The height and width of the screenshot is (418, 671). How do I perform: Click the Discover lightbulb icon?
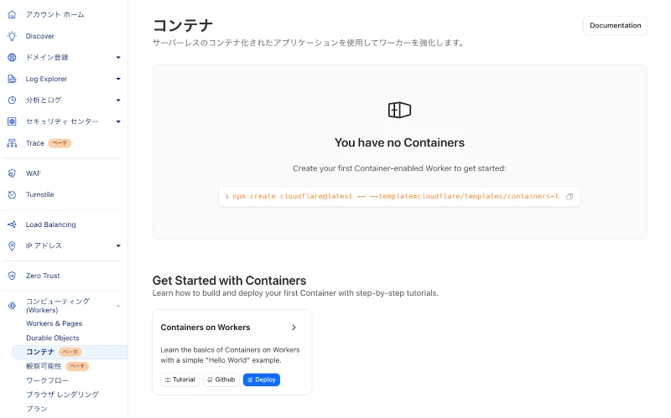pyautogui.click(x=12, y=36)
